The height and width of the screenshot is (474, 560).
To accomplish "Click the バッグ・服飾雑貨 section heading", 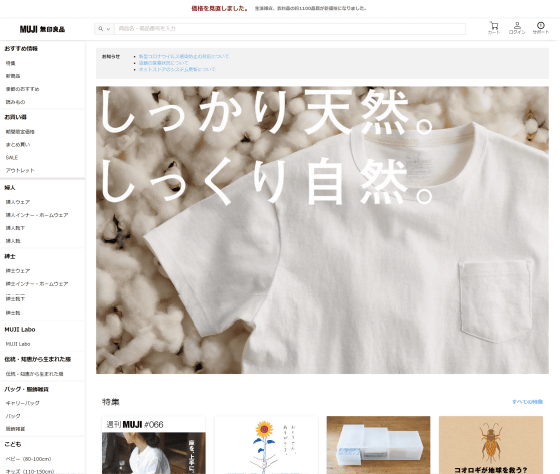I will tap(26, 389).
